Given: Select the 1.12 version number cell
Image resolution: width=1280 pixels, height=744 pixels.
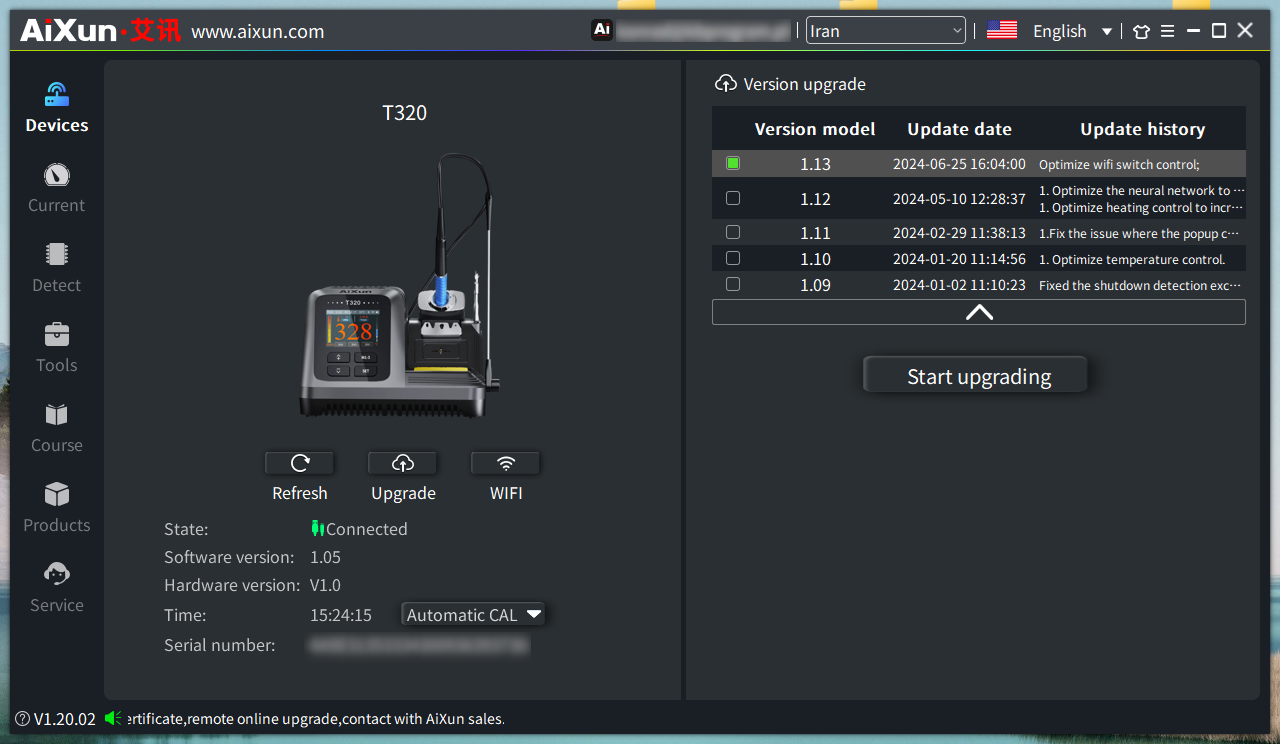Looking at the screenshot, I should [815, 199].
